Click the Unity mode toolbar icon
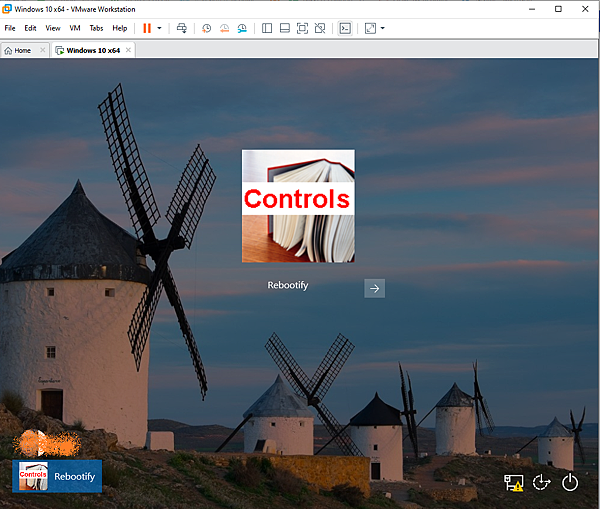This screenshot has width=600, height=509. point(320,28)
